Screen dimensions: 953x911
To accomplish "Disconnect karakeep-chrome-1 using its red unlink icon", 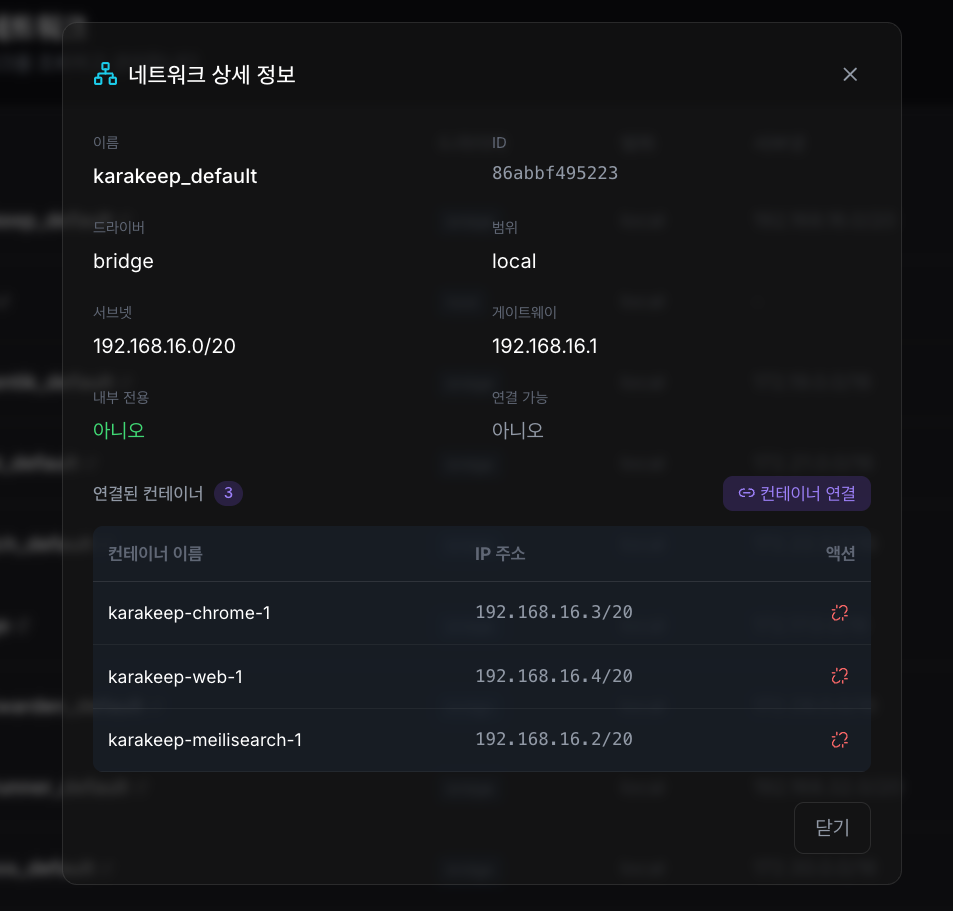I will tap(839, 612).
